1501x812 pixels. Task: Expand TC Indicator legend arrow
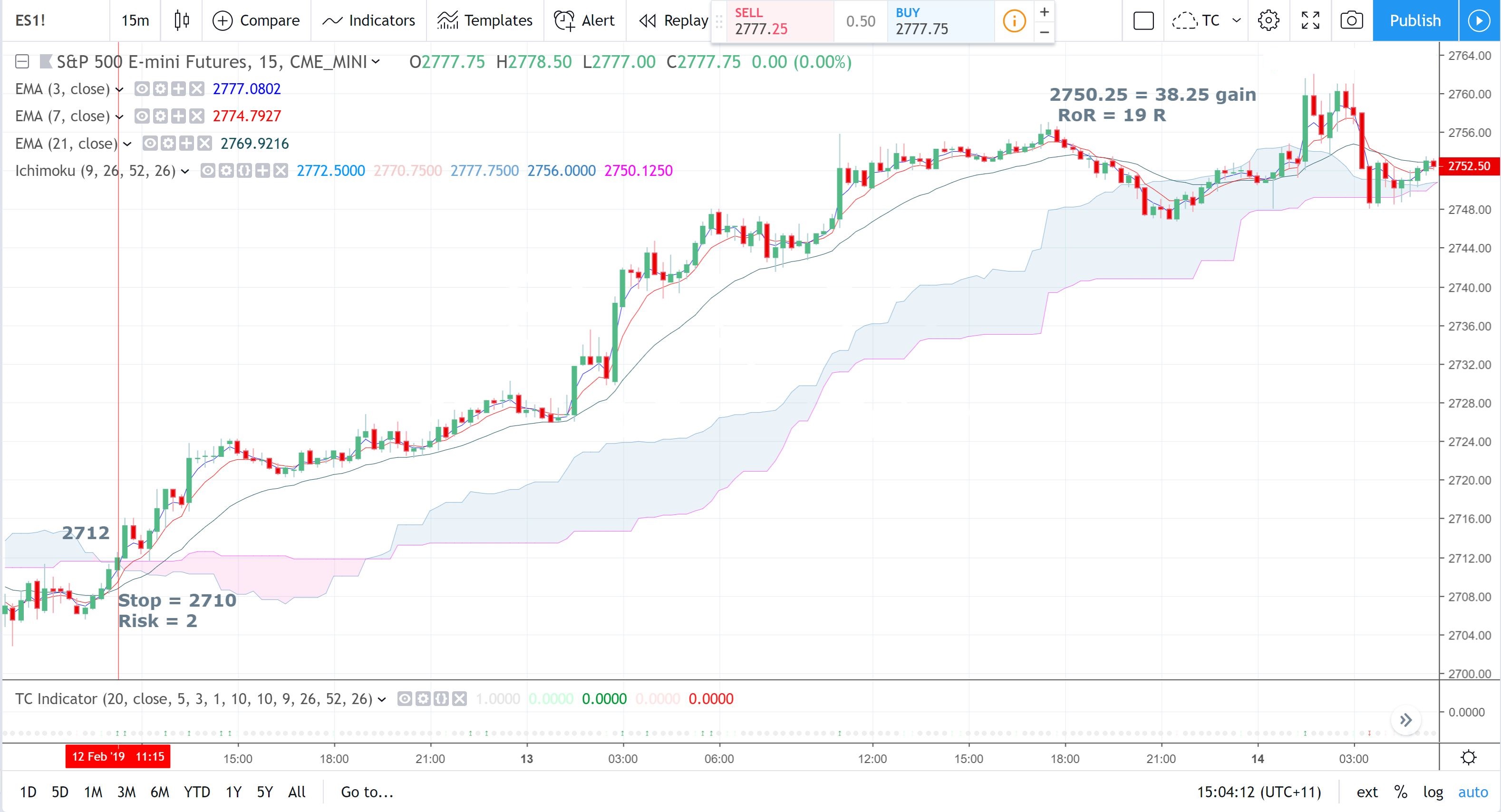(x=382, y=699)
